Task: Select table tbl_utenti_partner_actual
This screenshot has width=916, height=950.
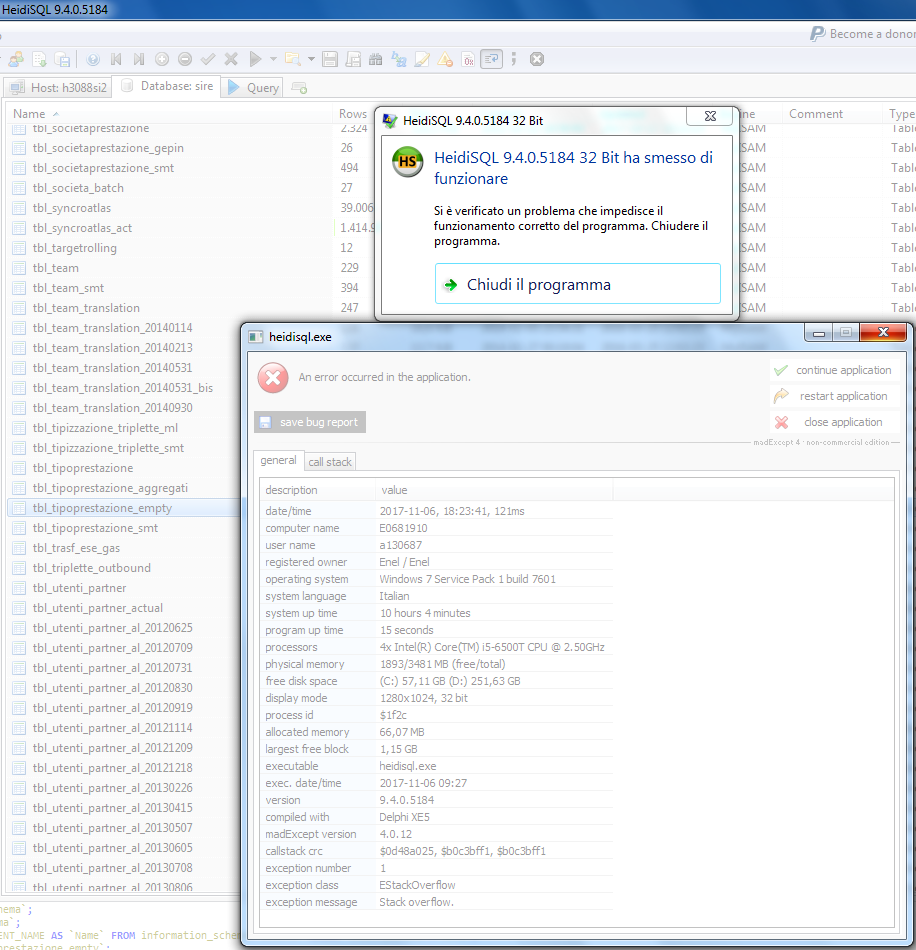Action: (x=98, y=608)
